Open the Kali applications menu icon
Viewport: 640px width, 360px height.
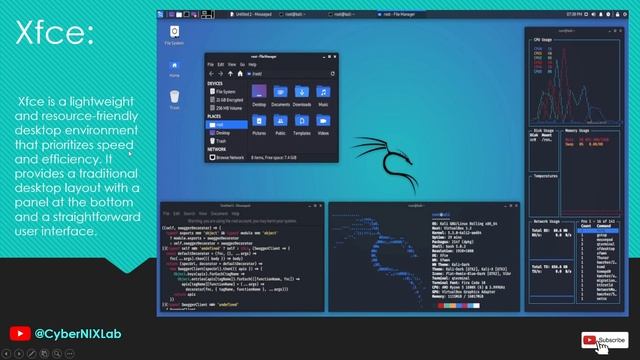[160, 14]
